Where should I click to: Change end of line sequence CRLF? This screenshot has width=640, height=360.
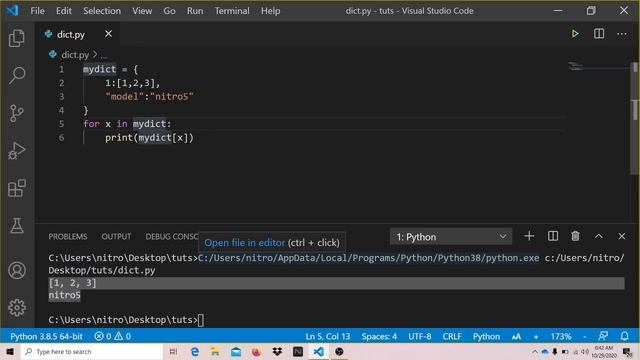(452, 336)
